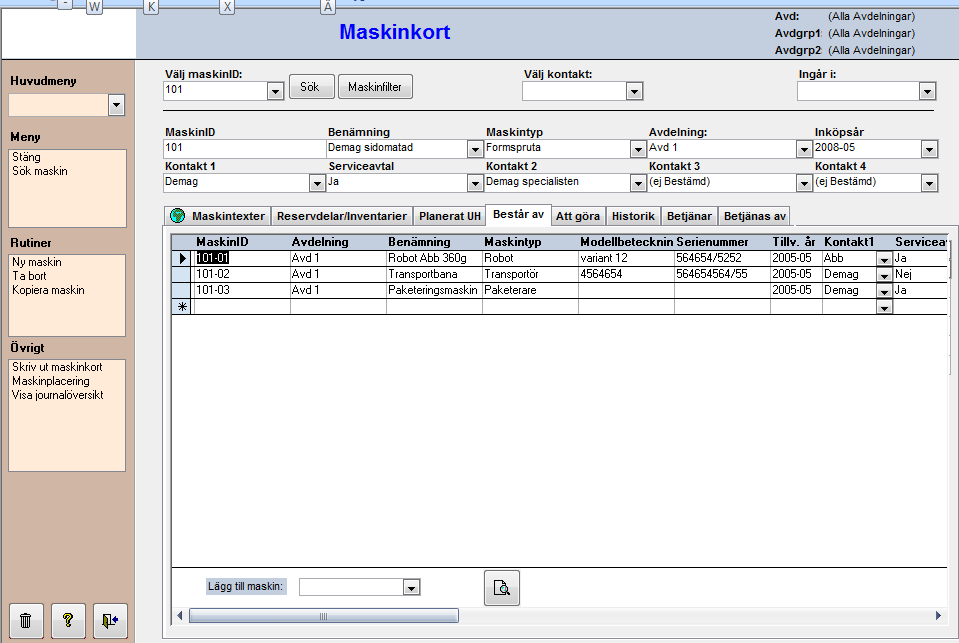Click the exit door icon
This screenshot has height=643, width=959.
(x=110, y=620)
